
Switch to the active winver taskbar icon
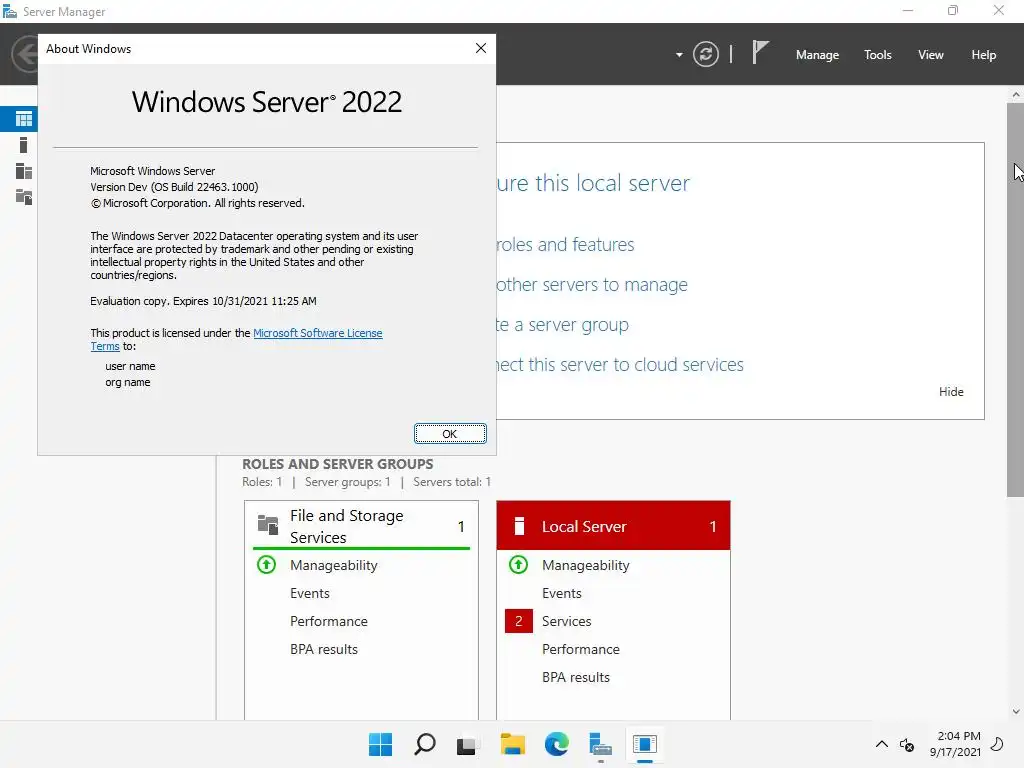[645, 744]
